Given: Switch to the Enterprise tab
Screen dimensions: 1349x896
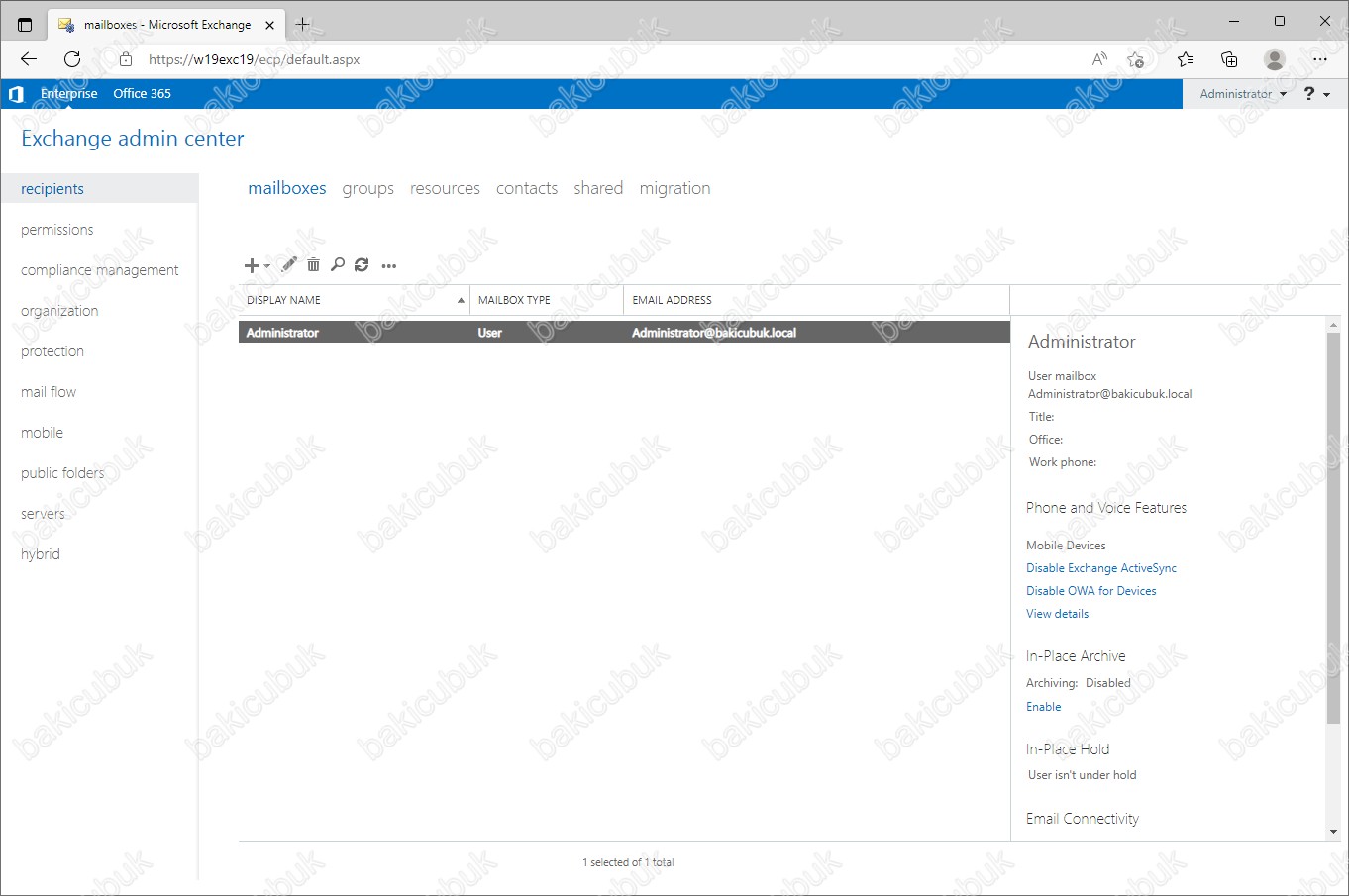Looking at the screenshot, I should pyautogui.click(x=69, y=94).
